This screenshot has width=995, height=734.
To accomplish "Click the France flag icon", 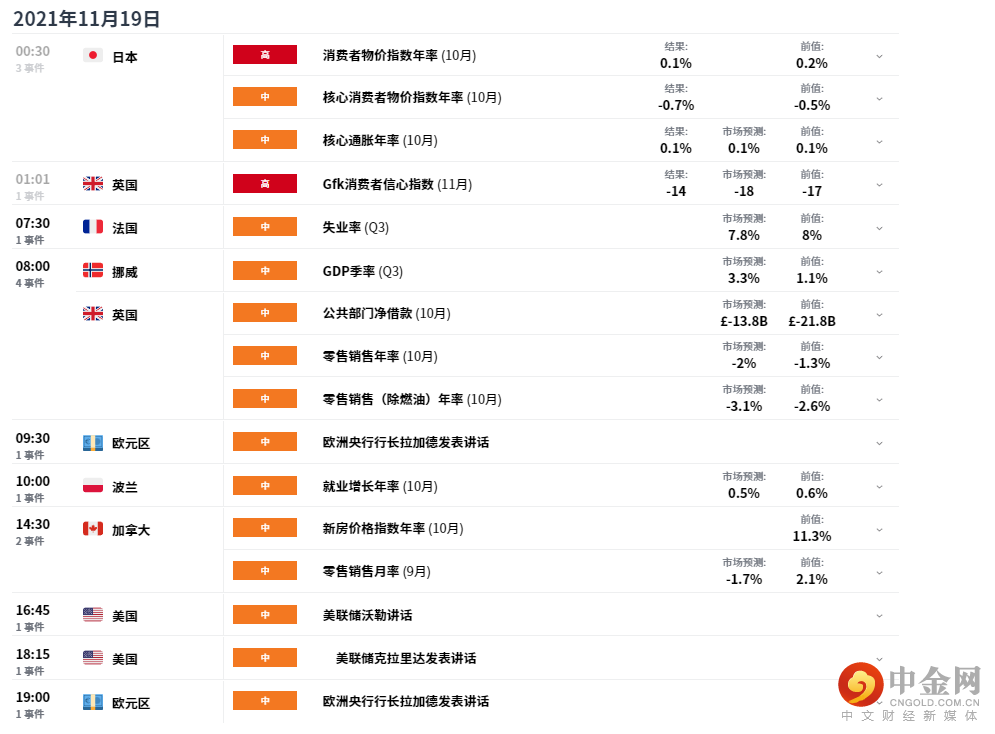I will pyautogui.click(x=93, y=226).
